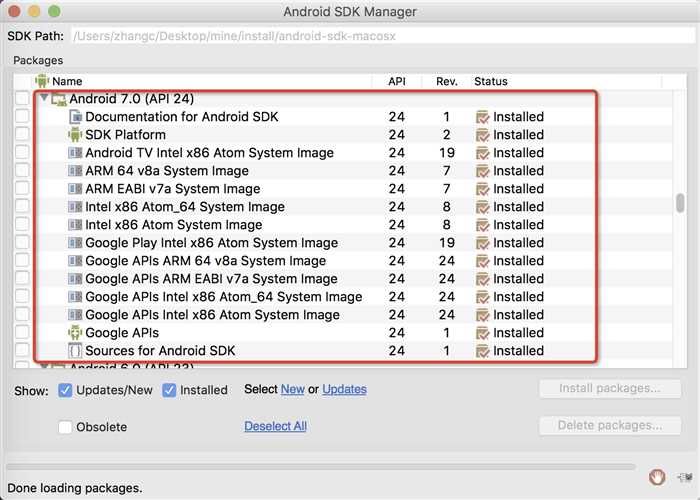Select the Intel x86 Atom_64 System Image row text

185,207
